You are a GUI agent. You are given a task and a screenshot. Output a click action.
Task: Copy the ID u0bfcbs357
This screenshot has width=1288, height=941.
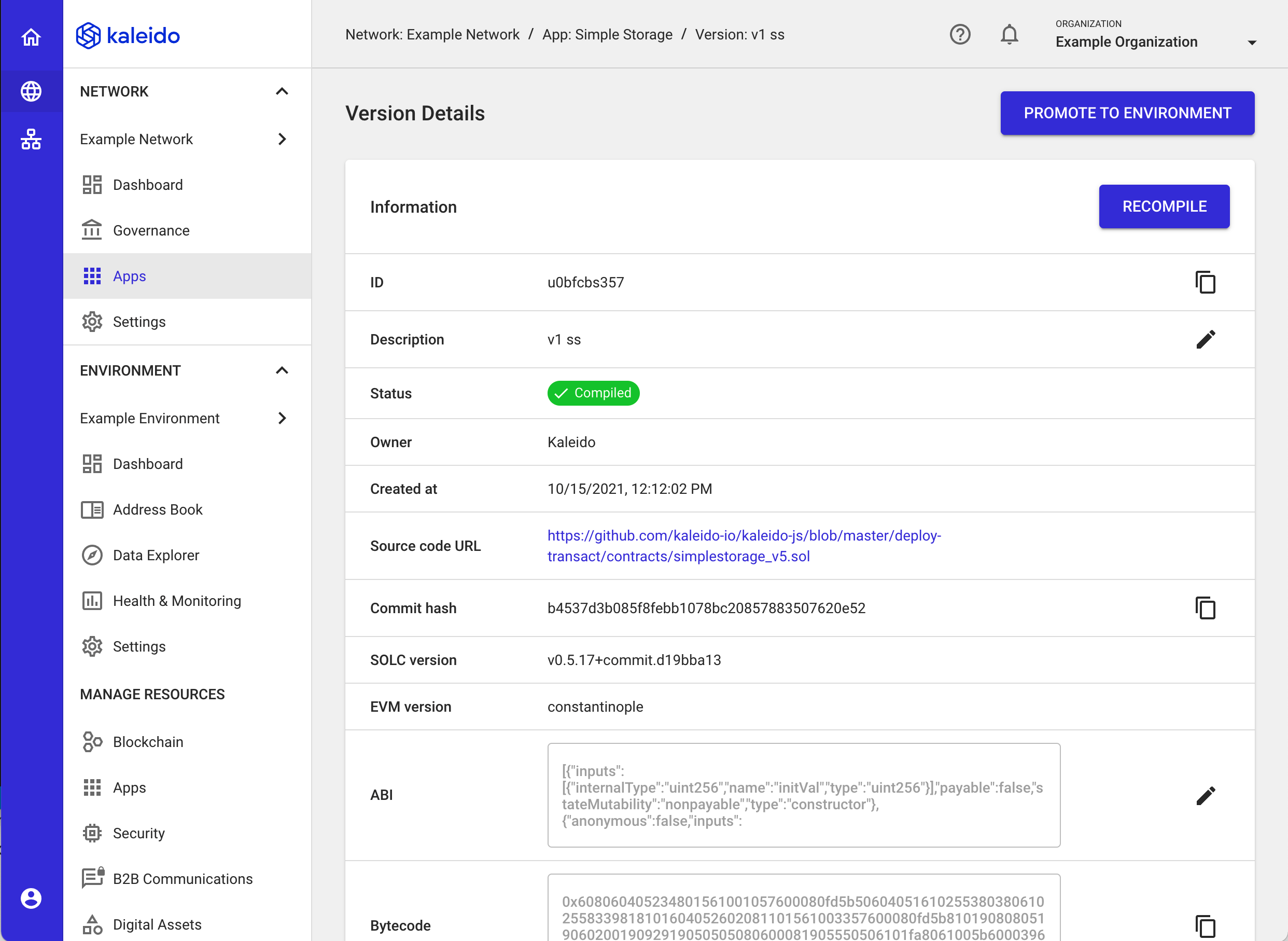pos(1205,282)
